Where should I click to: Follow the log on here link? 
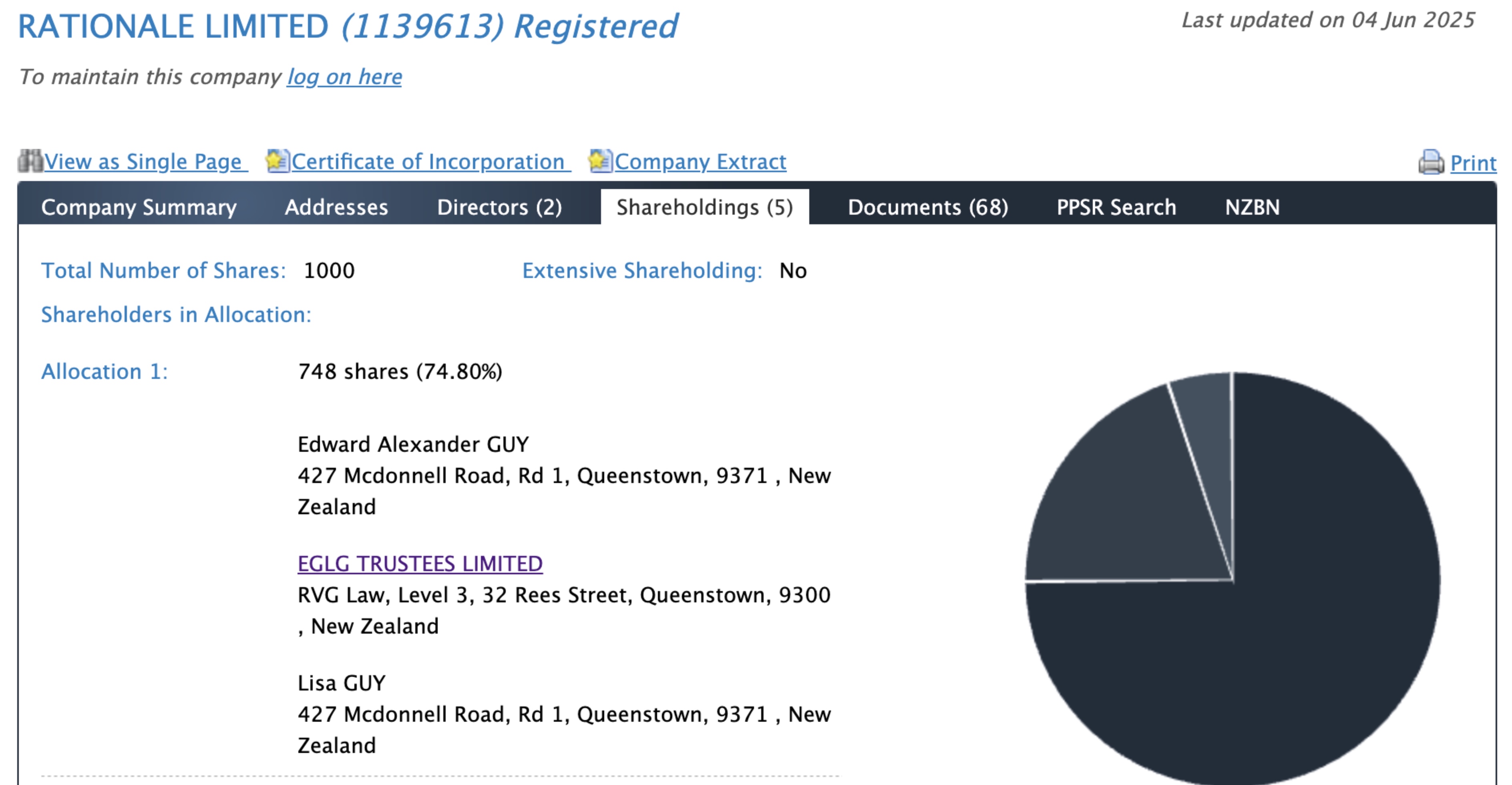tap(344, 77)
